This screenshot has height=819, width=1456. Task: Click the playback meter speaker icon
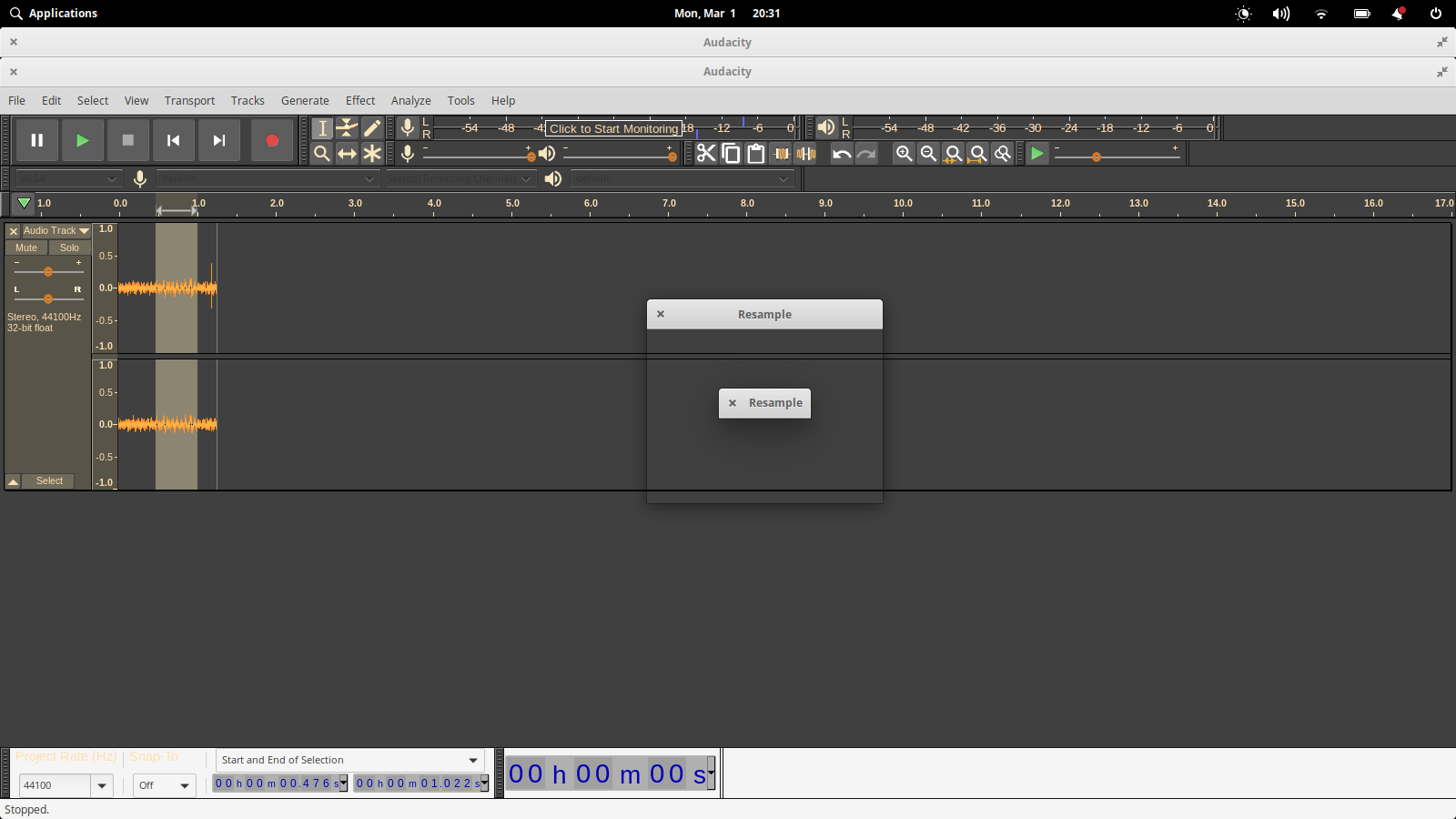tap(826, 128)
